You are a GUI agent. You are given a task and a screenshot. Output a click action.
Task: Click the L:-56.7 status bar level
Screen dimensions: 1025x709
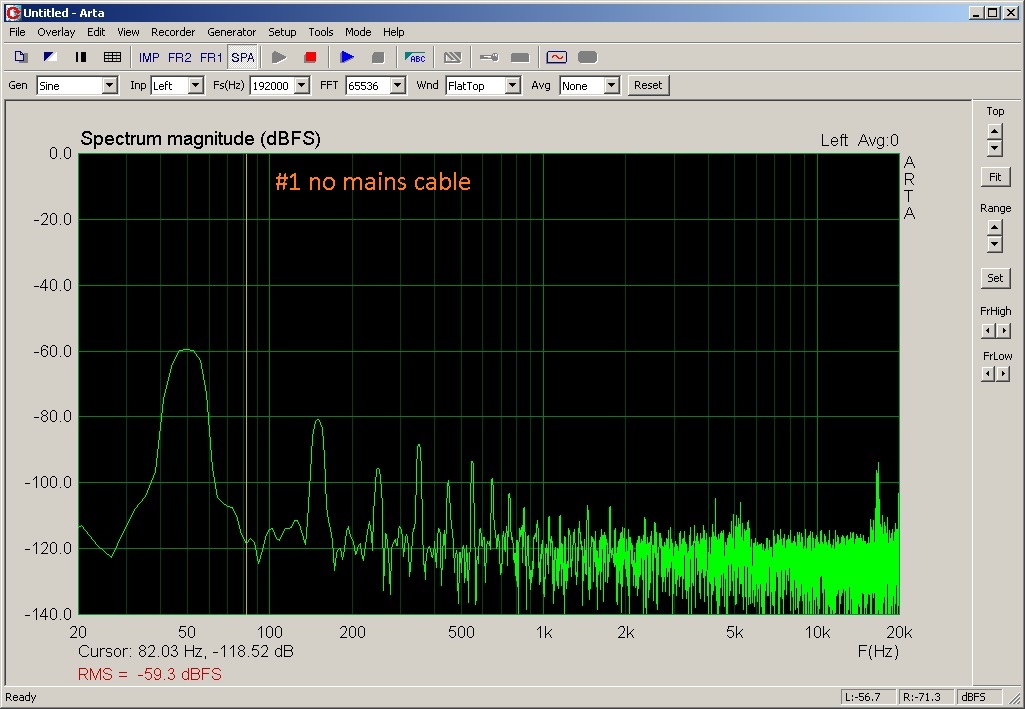[867, 697]
